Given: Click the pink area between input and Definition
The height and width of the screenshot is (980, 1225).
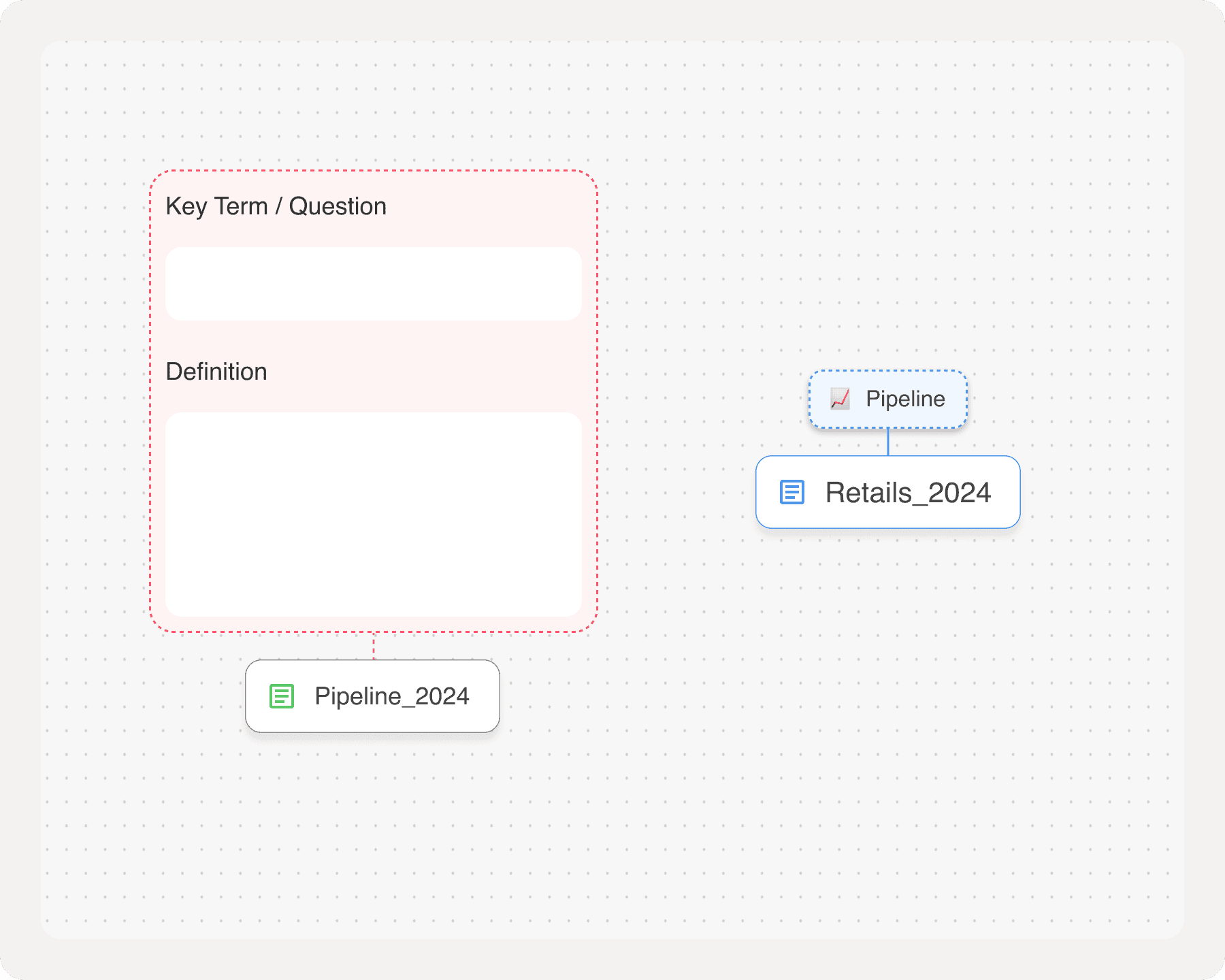Looking at the screenshot, I should pyautogui.click(x=373, y=338).
